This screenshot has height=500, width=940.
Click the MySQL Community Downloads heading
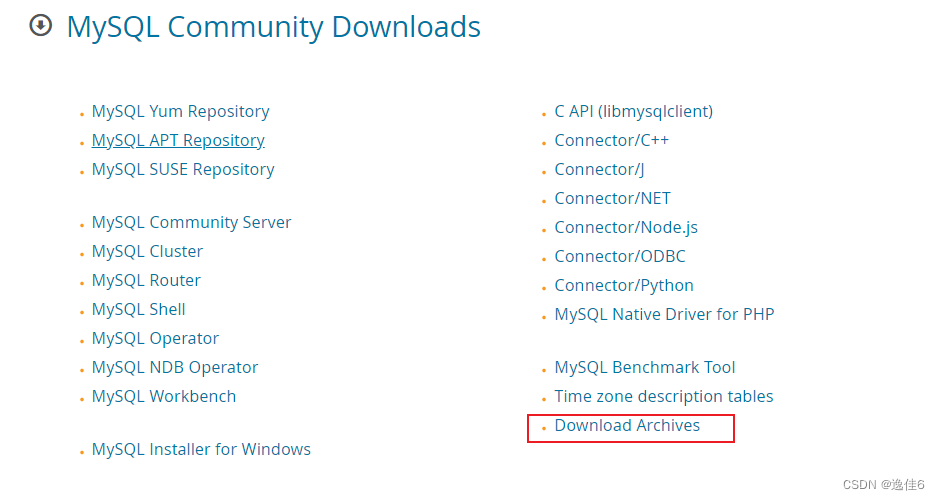pyautogui.click(x=273, y=27)
